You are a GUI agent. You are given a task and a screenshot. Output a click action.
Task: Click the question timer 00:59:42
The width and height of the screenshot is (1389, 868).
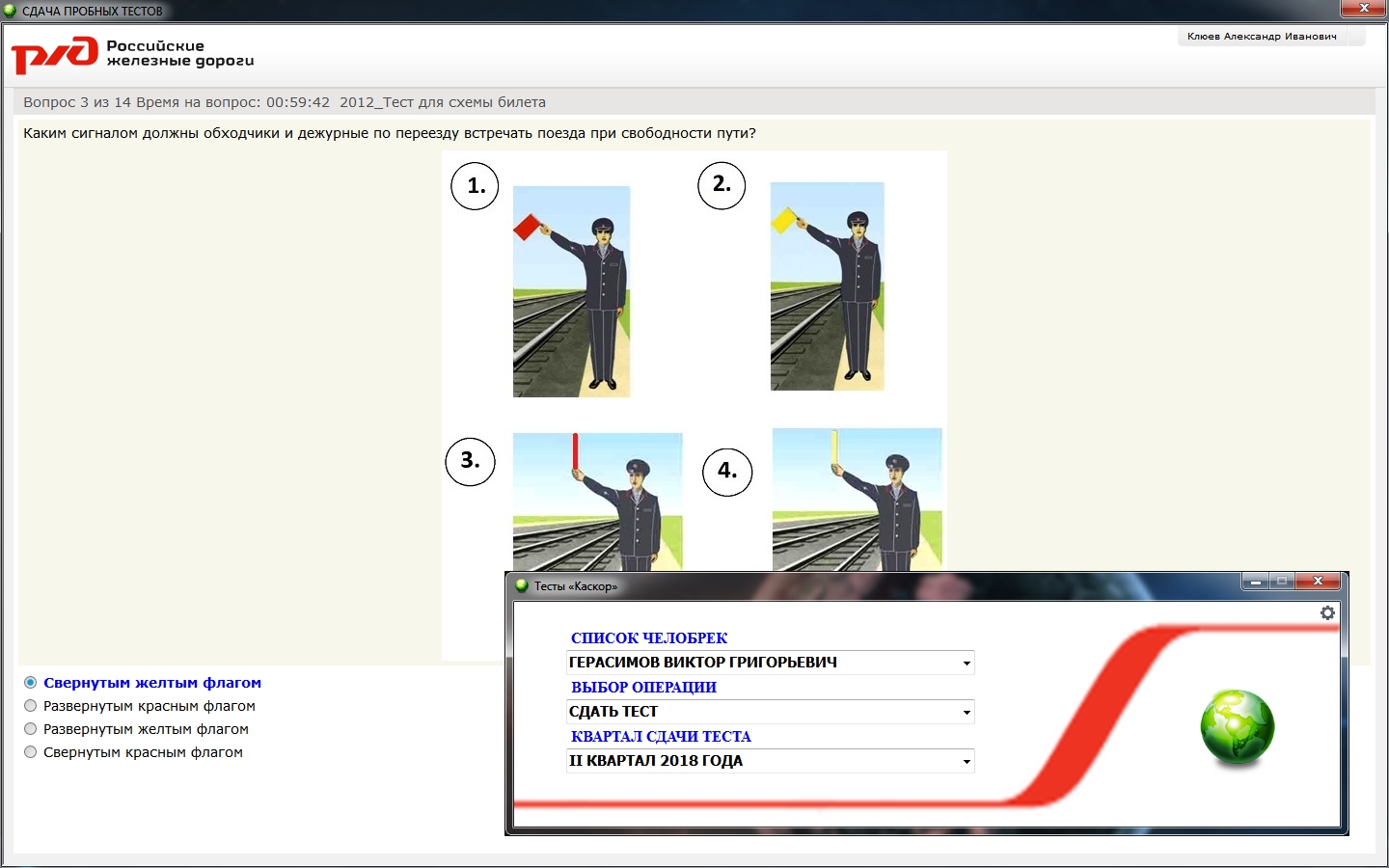coord(298,102)
